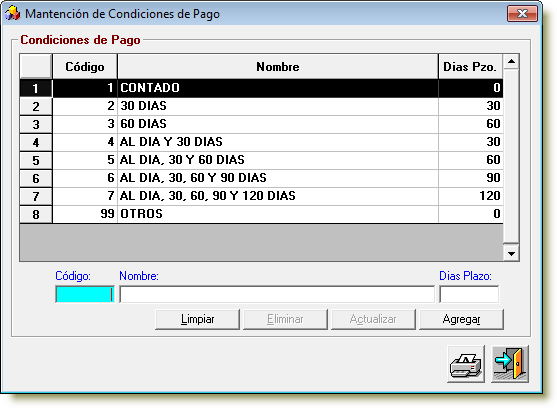Select the CONTADO row
The image size is (557, 408).
261,88
